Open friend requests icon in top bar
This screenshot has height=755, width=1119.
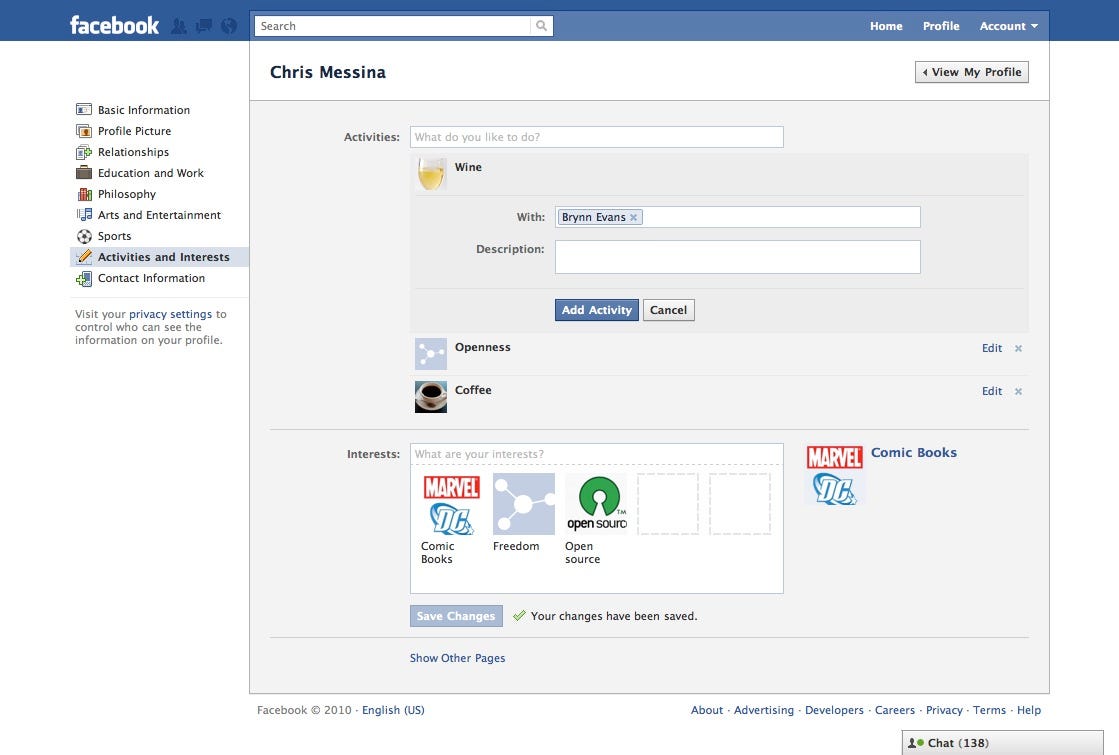point(179,26)
